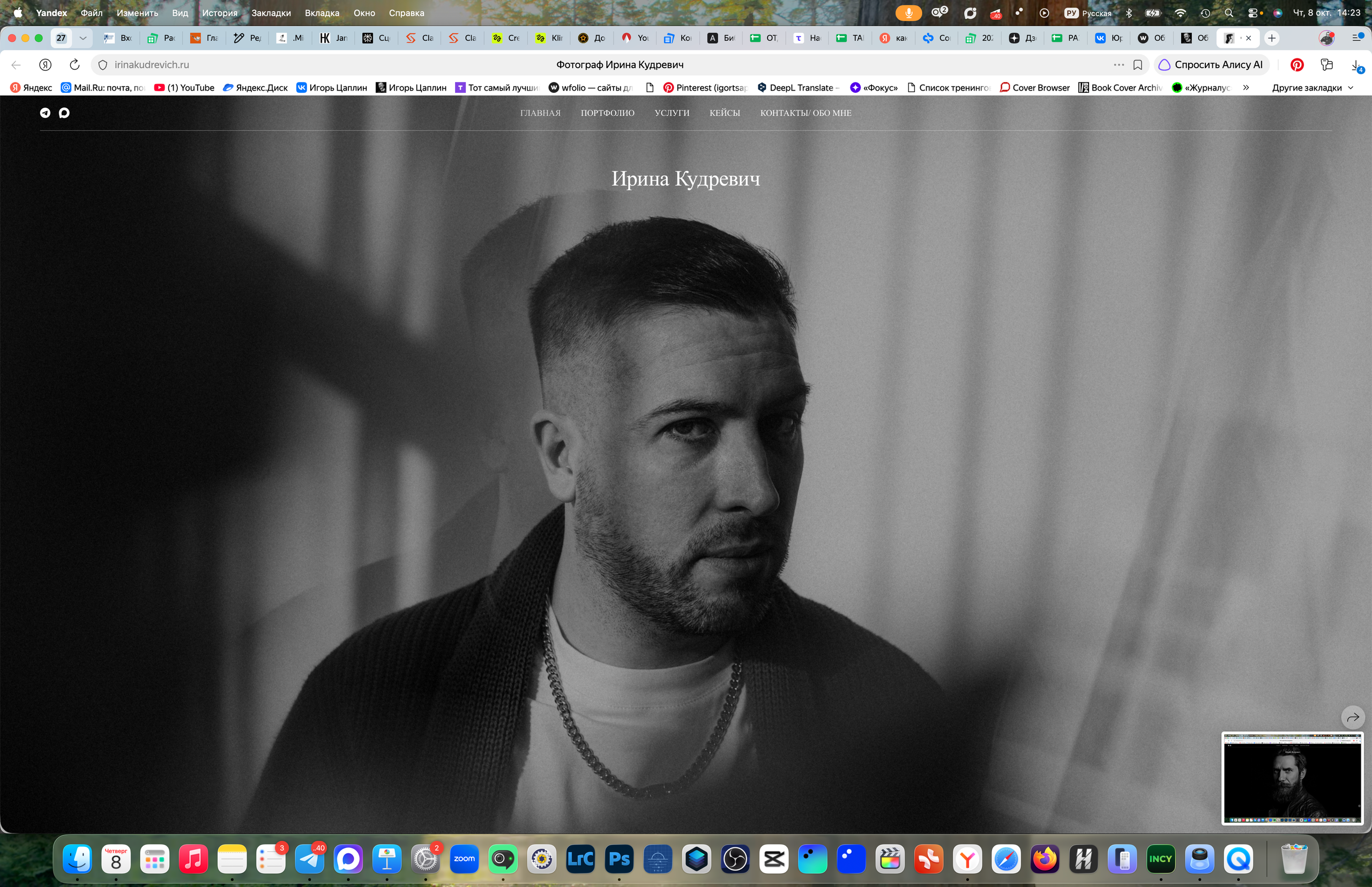Open the chat bubble icon in site header

64,113
